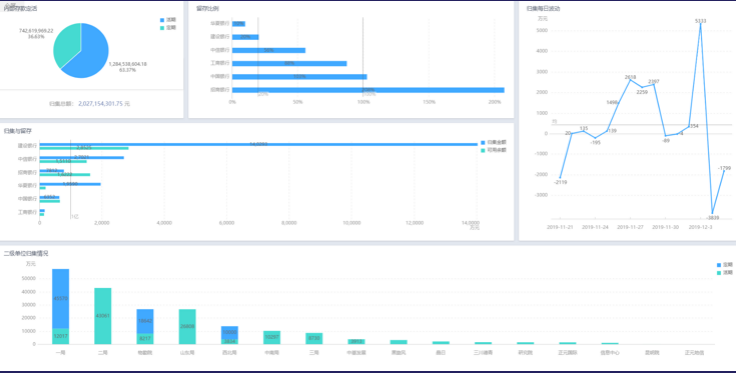Select the 103% bar in 留存比例 chart
This screenshot has width=736, height=373.
coord(299,77)
